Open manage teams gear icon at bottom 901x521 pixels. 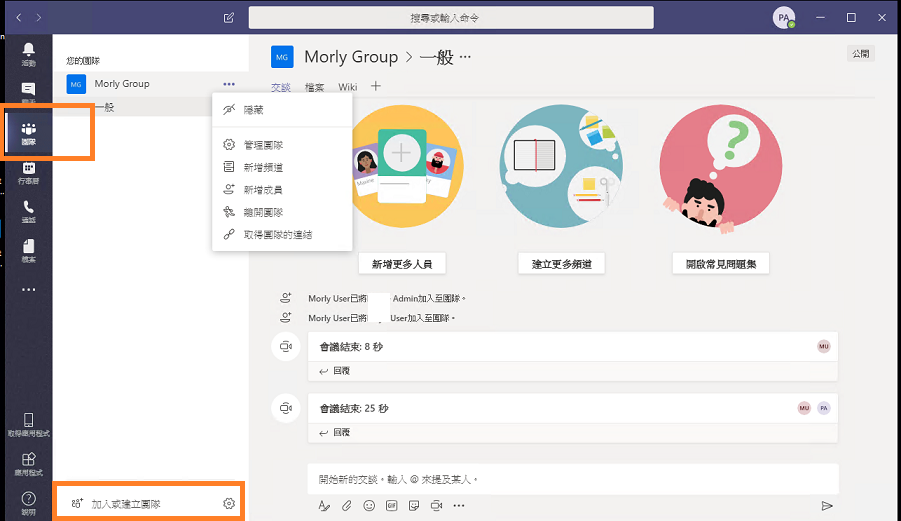point(229,504)
